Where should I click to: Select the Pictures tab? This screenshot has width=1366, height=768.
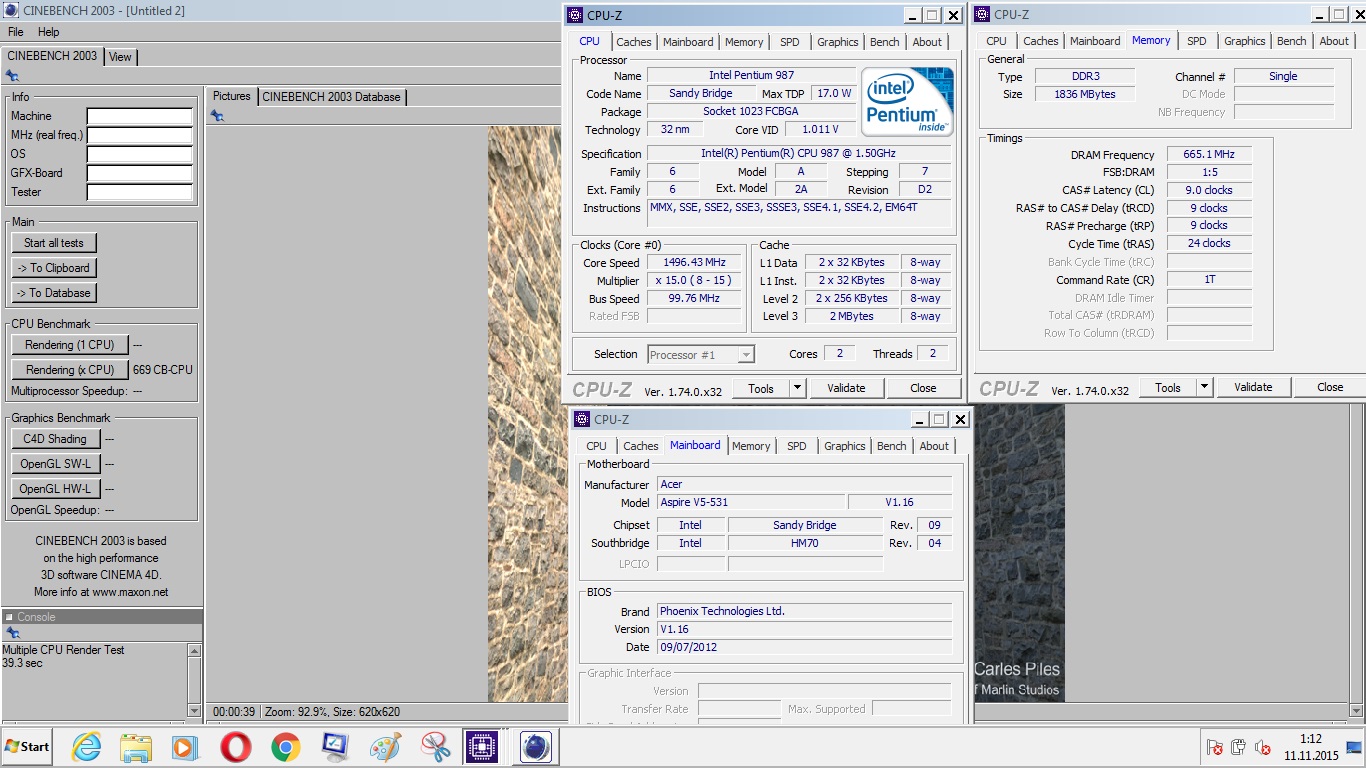232,96
